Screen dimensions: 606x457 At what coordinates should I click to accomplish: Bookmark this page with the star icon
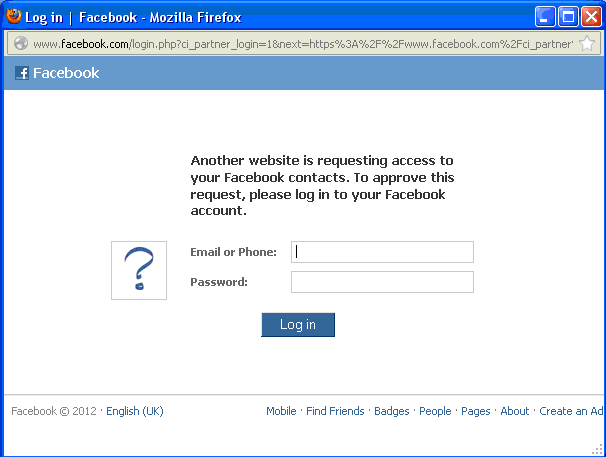(587, 43)
